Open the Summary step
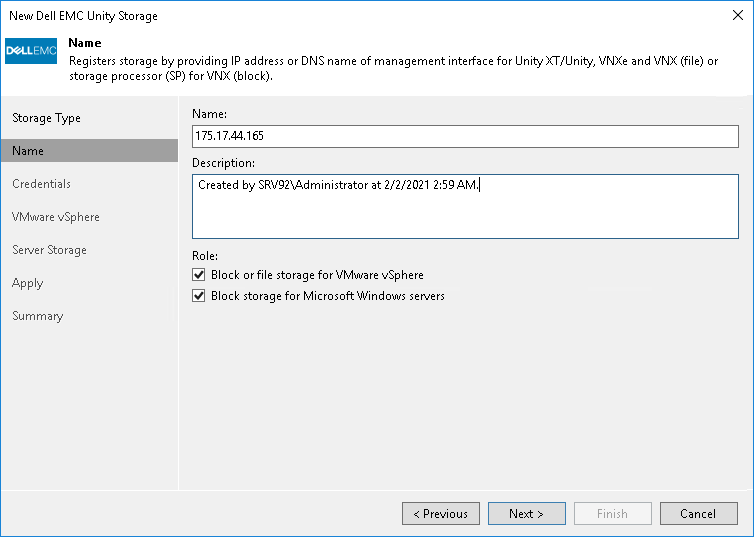This screenshot has width=754, height=537. [37, 316]
